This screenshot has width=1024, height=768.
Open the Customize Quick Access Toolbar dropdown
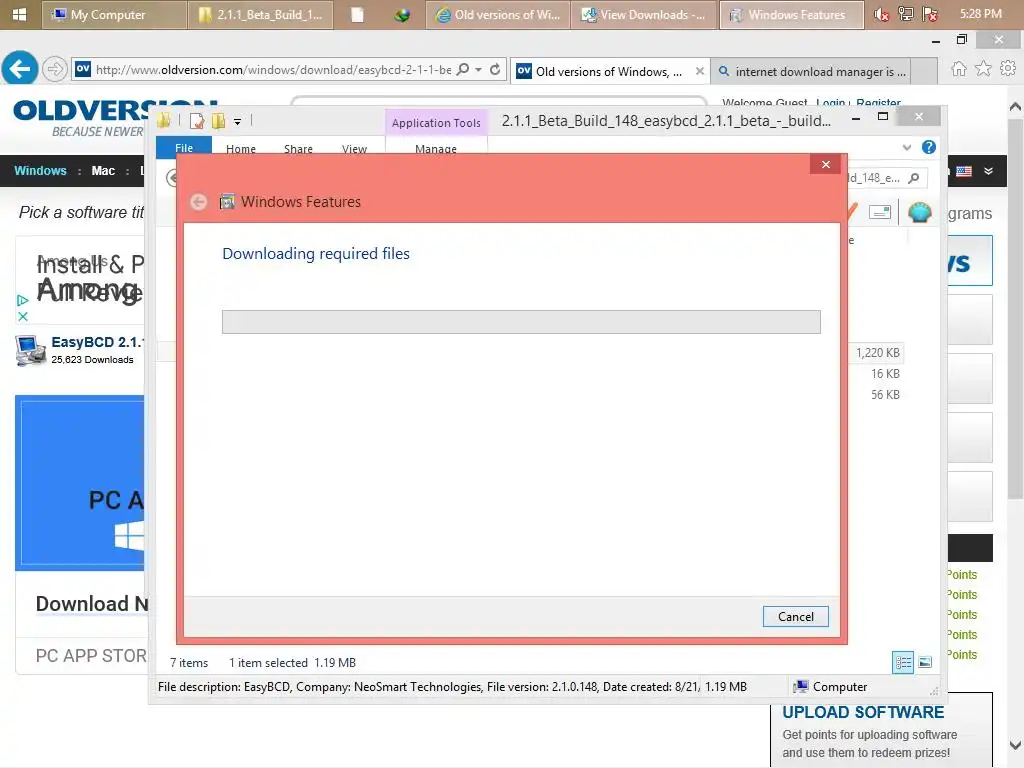(238, 121)
